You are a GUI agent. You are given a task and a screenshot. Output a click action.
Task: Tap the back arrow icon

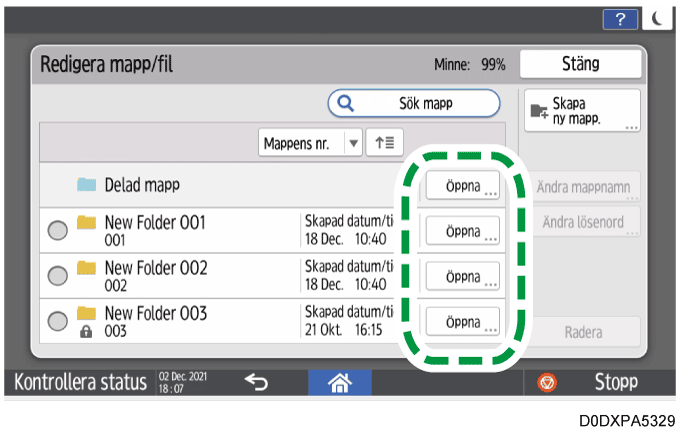tap(258, 382)
